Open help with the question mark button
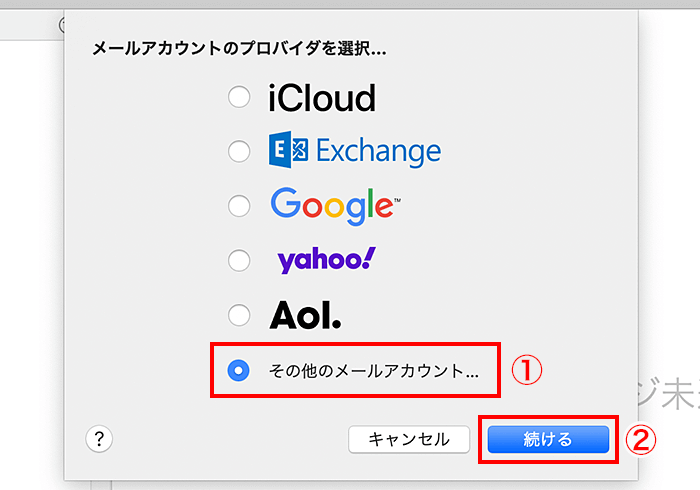 click(x=99, y=438)
